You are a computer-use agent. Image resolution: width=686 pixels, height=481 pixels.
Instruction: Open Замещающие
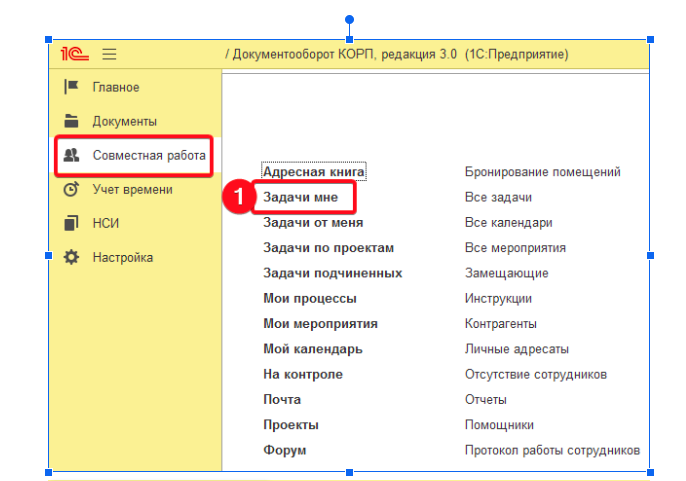click(x=507, y=273)
